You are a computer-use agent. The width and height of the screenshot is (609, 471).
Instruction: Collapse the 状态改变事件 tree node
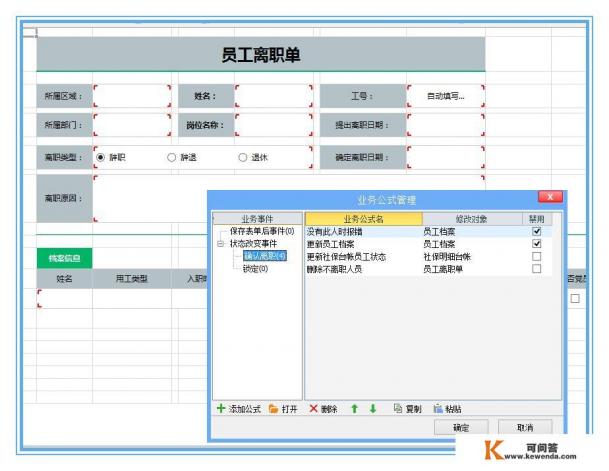click(221, 244)
